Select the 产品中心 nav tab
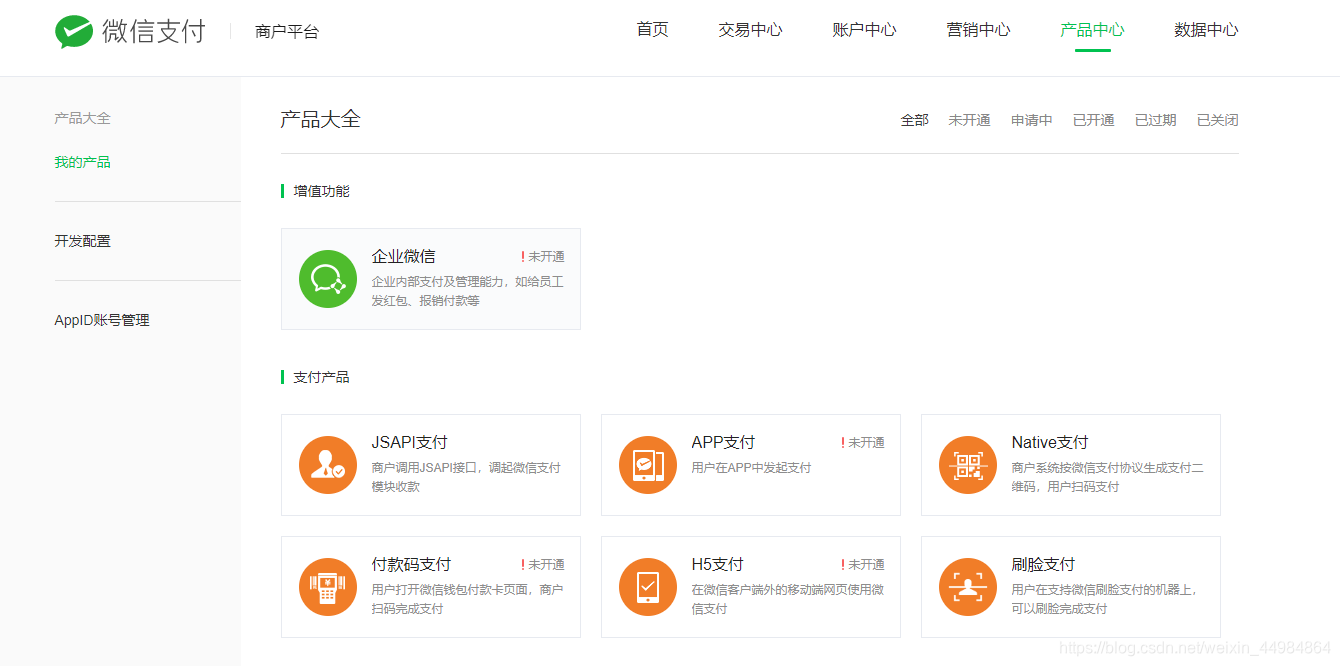 click(x=1092, y=30)
